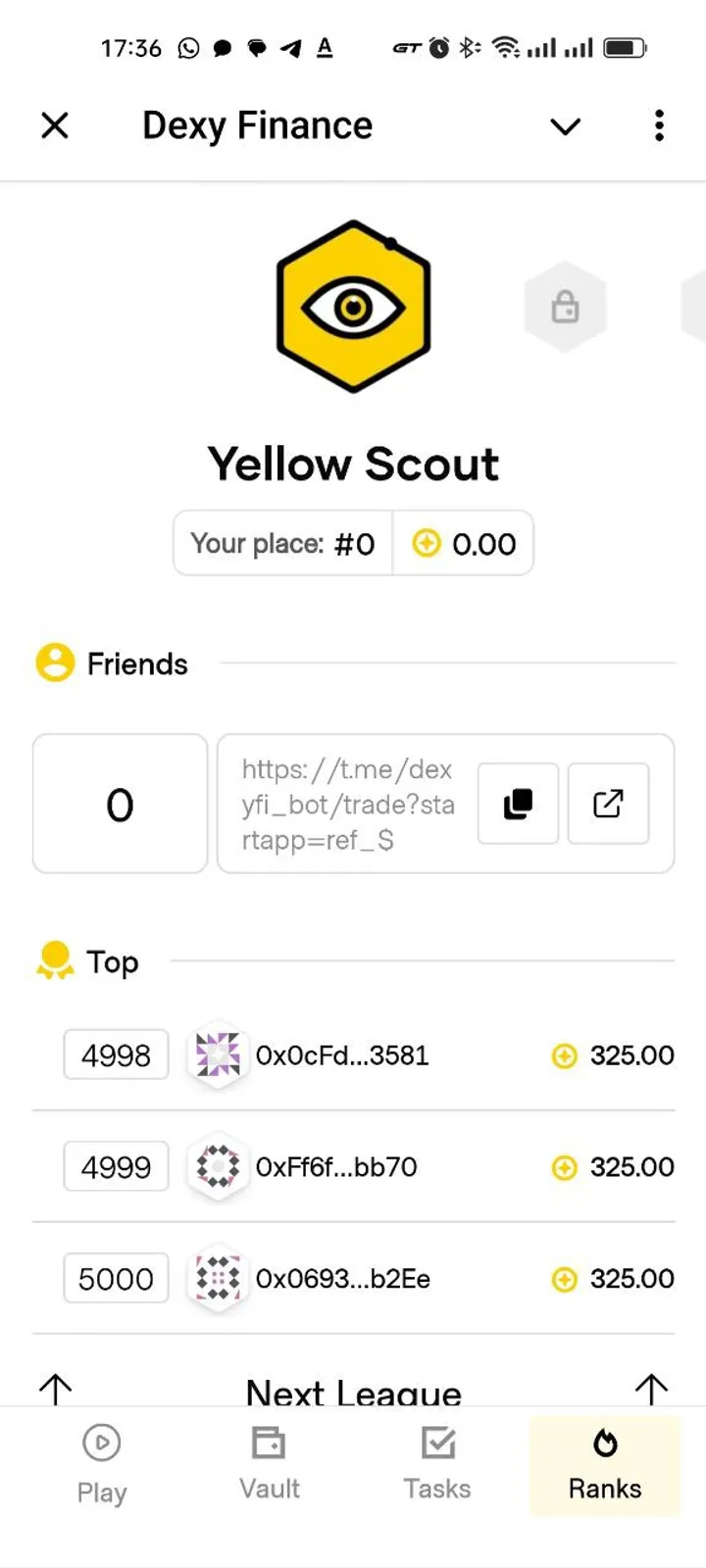Image resolution: width=706 pixels, height=1568 pixels.
Task: Expand the Dexy Finance header chevron
Action: click(565, 125)
